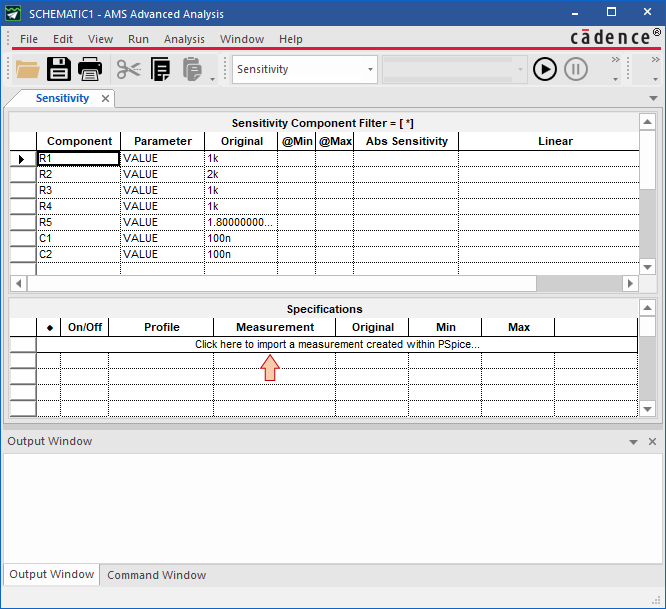
Task: Click import a measurement created within PSpice
Action: click(337, 344)
